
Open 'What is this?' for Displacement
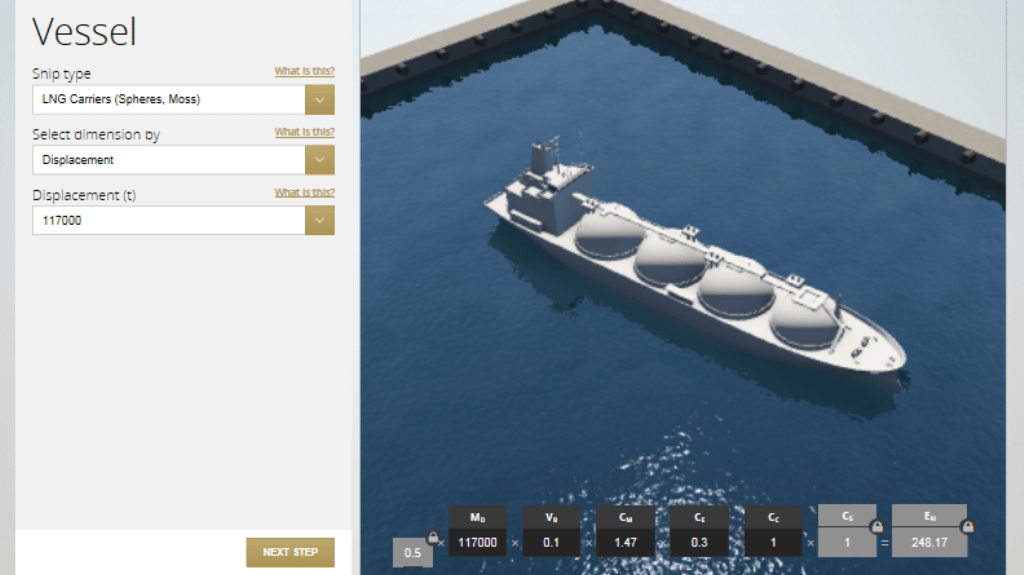304,193
